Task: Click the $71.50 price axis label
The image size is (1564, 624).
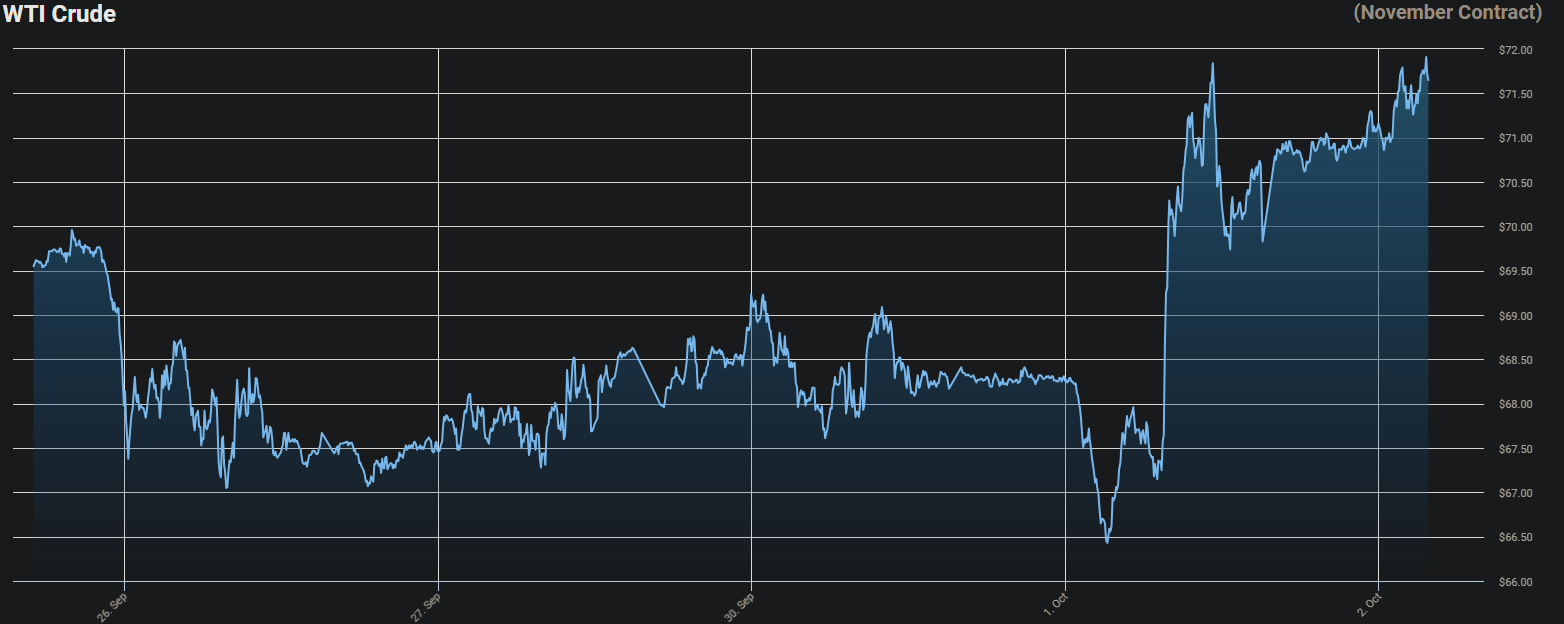Action: (x=1516, y=94)
